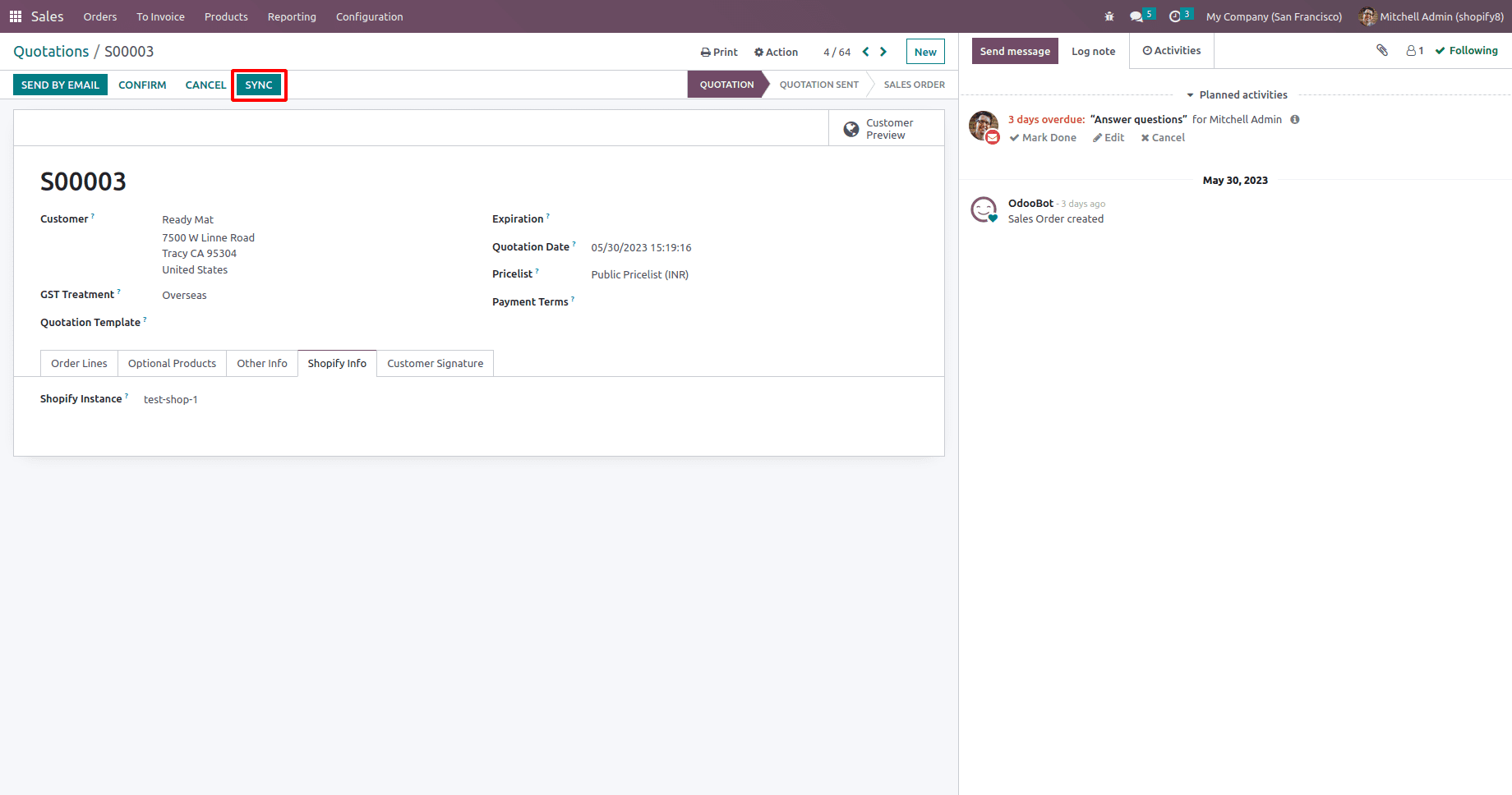Open the Reporting menu
Image resolution: width=1512 pixels, height=795 pixels.
point(292,16)
